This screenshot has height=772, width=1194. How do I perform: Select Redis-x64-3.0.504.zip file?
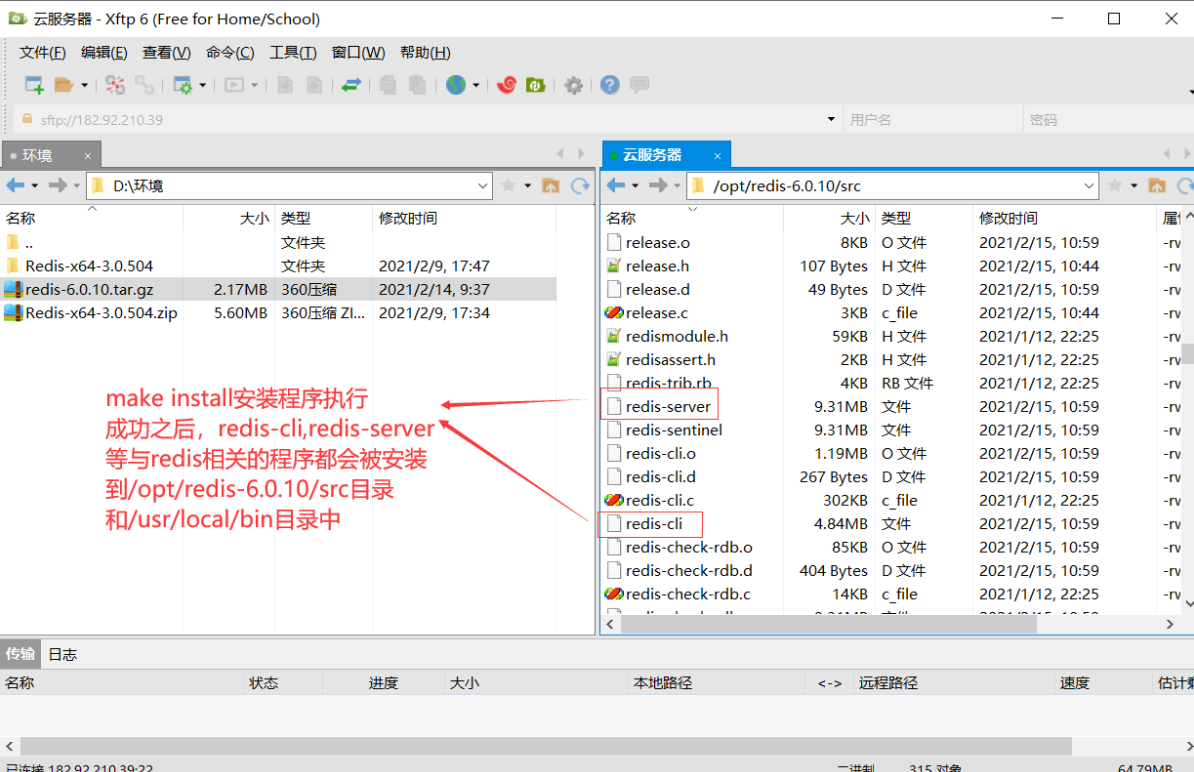[279, 313]
